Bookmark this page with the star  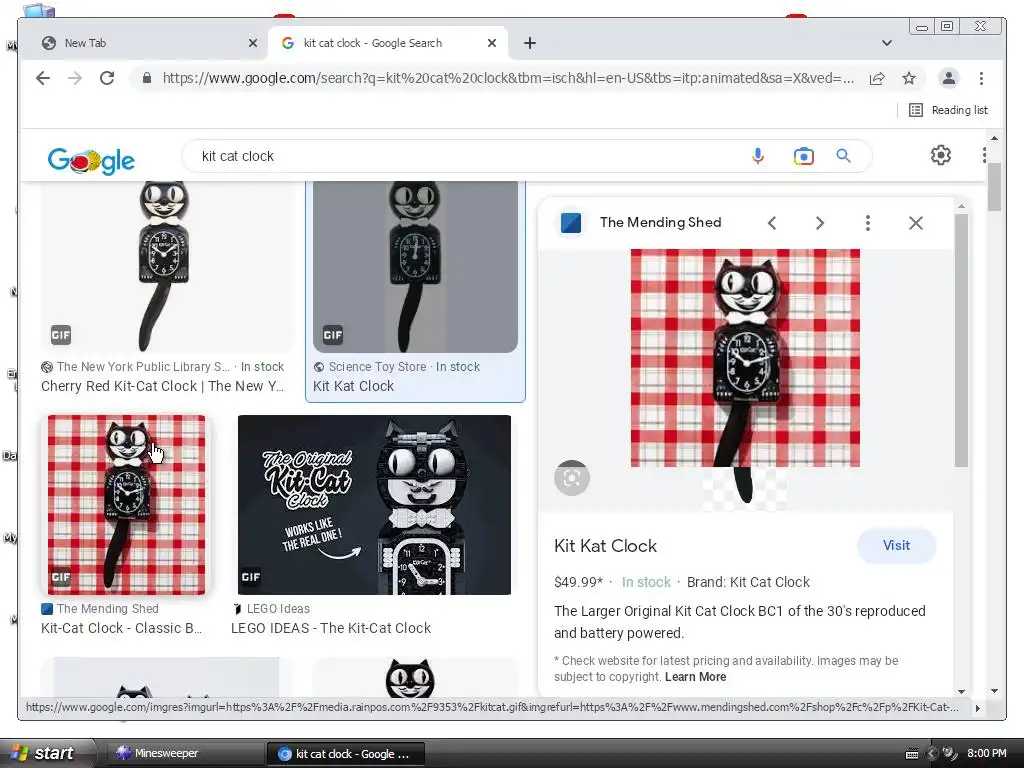point(909,78)
